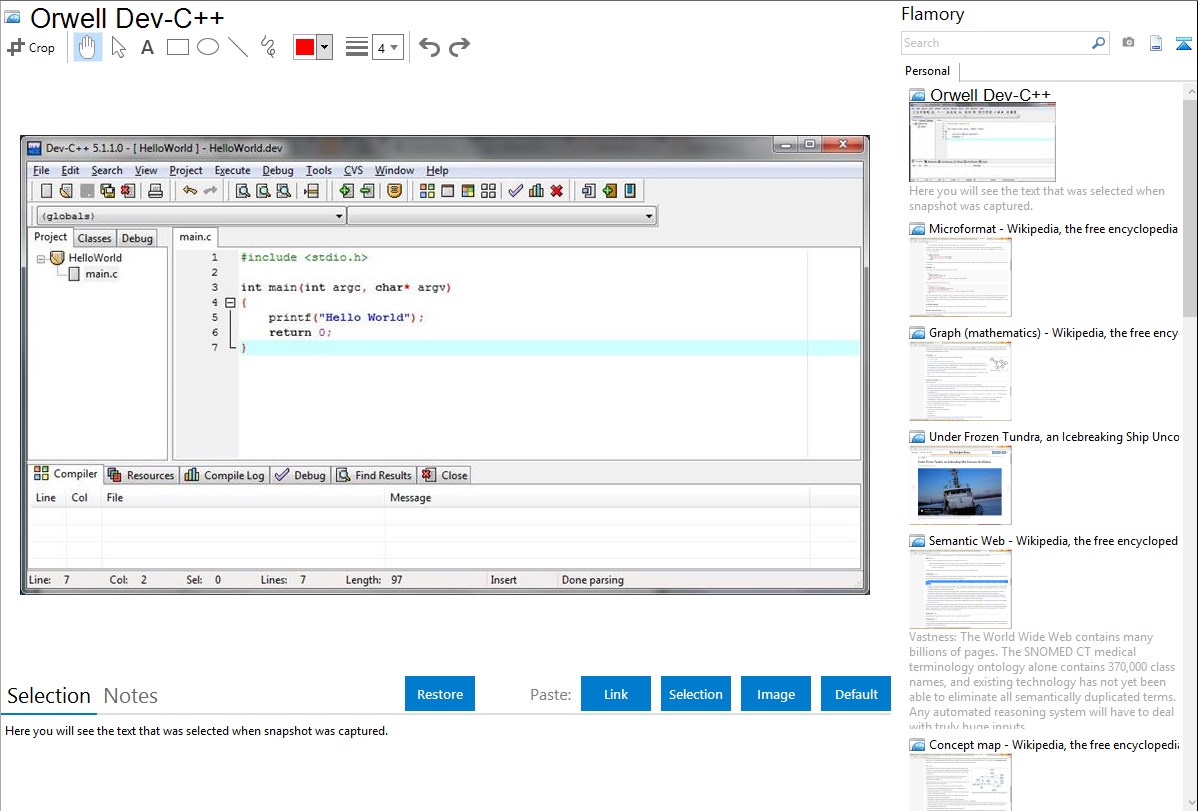This screenshot has height=811, width=1198.
Task: Select the text annotation tool A
Action: (147, 47)
